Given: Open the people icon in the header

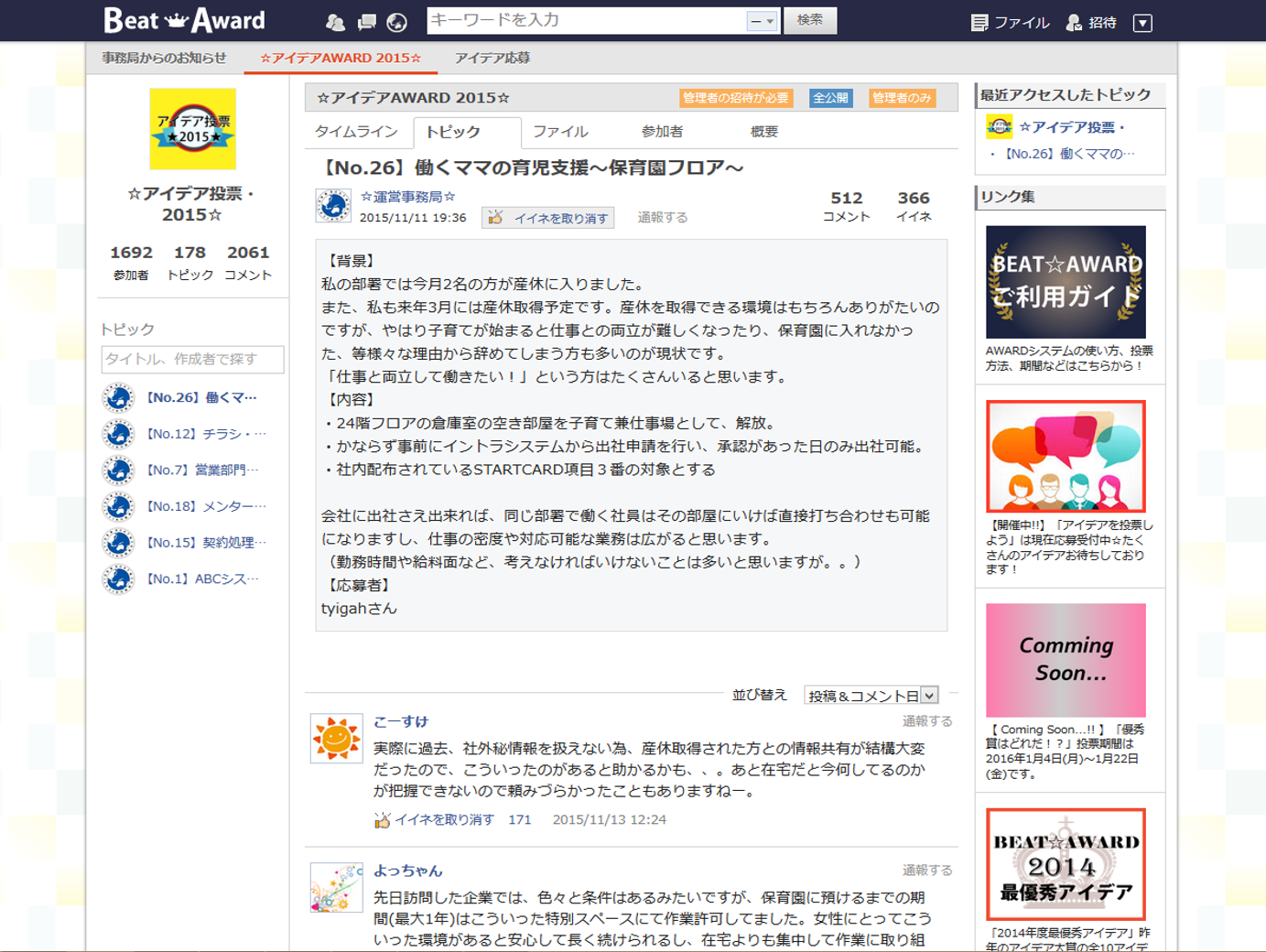Looking at the screenshot, I should point(336,22).
